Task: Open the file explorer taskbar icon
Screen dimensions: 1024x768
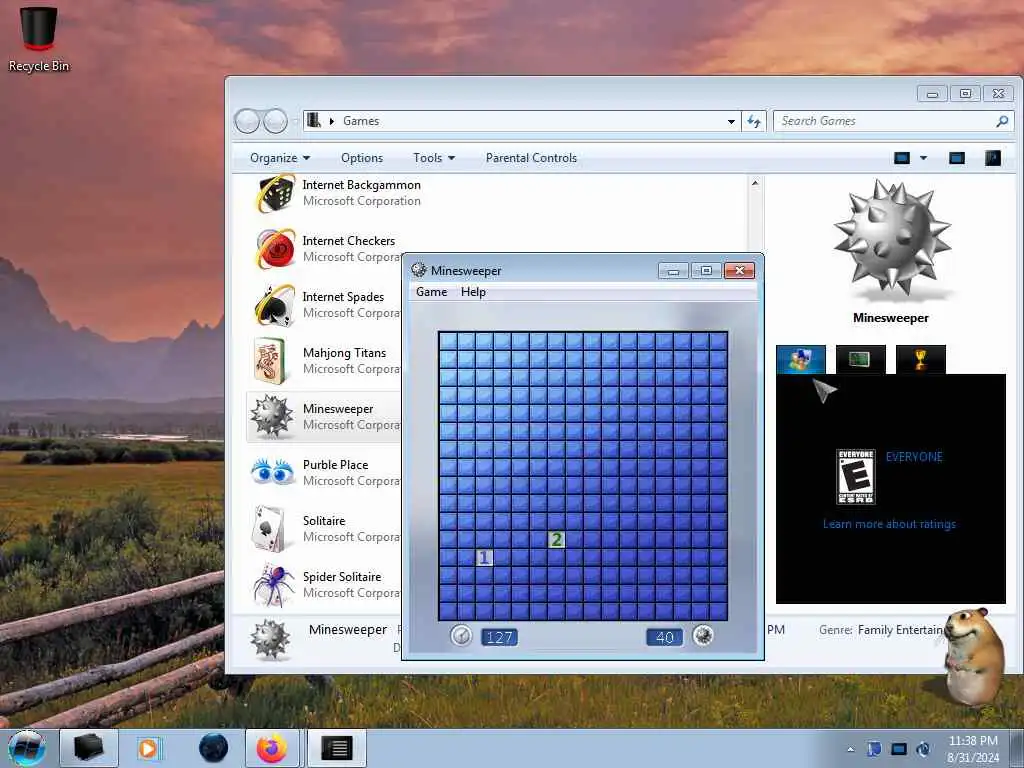Action: (x=88, y=748)
